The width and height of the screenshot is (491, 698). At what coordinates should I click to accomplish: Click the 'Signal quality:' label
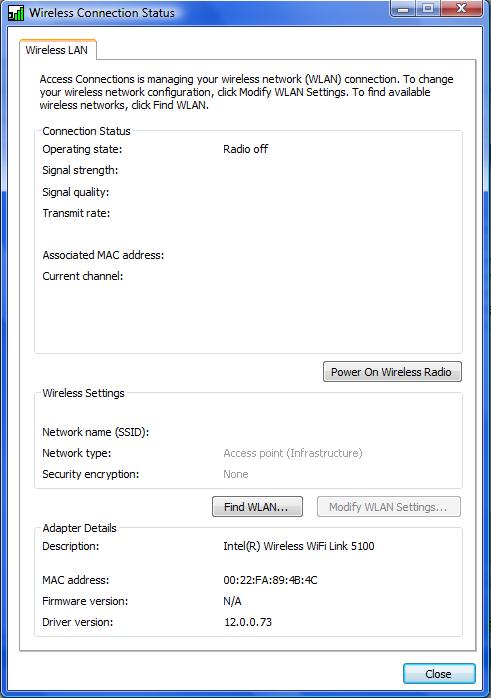[75, 192]
